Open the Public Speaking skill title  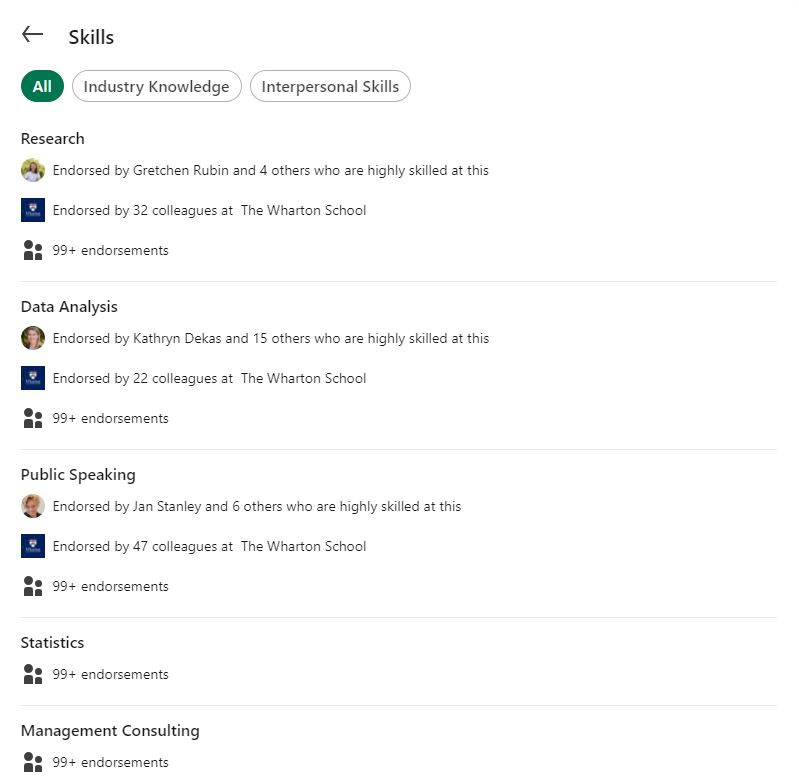pos(78,475)
